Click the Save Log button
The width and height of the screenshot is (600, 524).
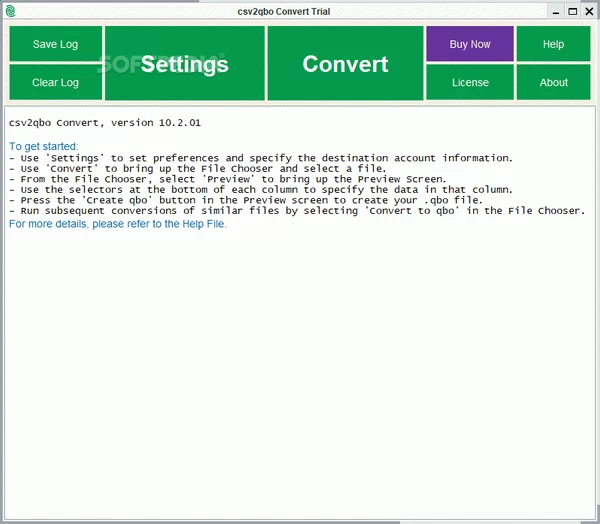pyautogui.click(x=55, y=44)
